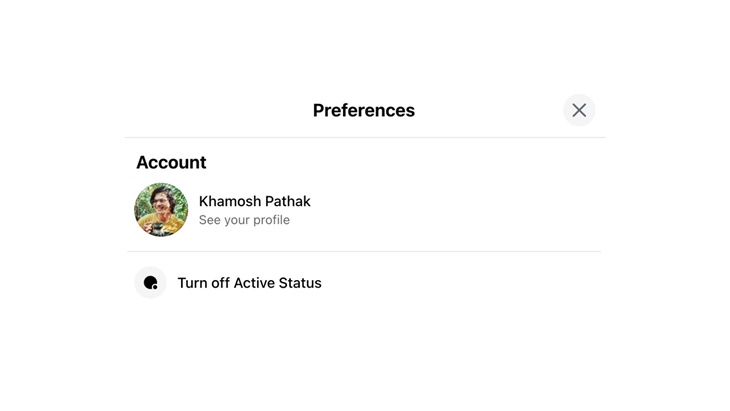
Task: Click the "Account" label above the profile
Action: (x=171, y=162)
